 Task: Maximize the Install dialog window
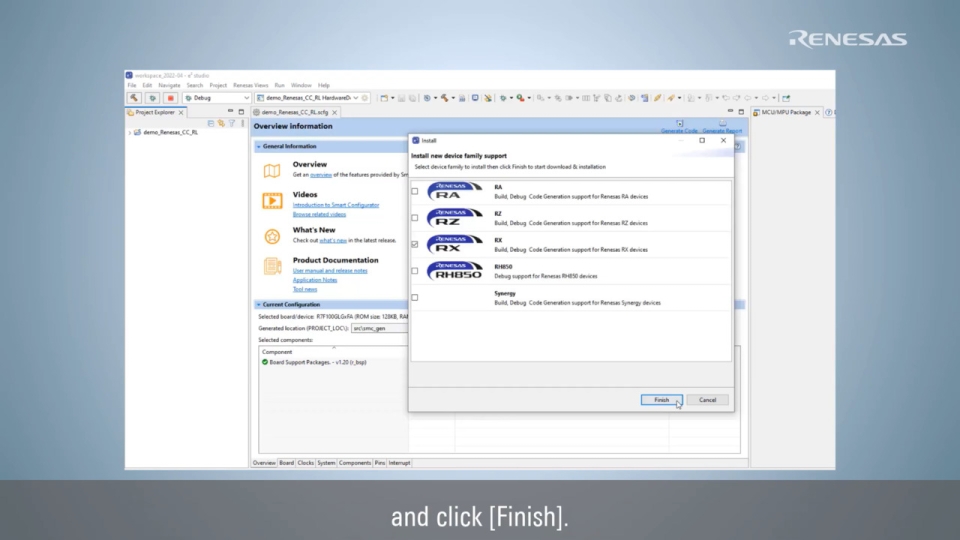click(x=702, y=140)
